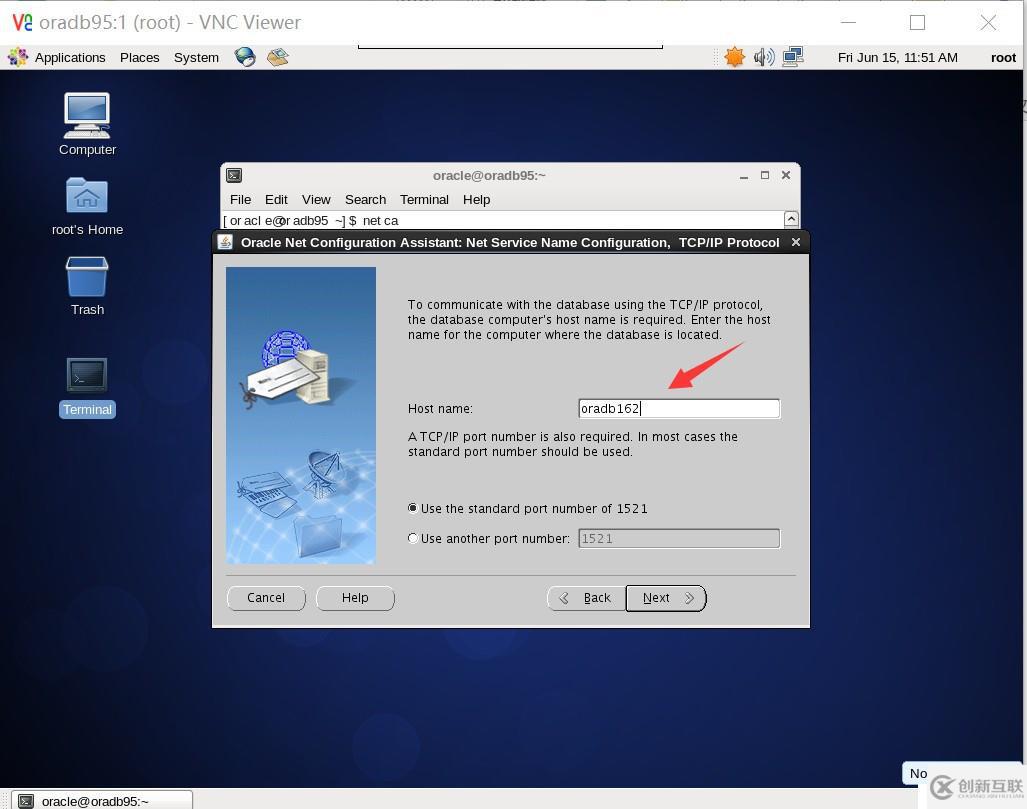Select the Trash desktop icon

click(x=87, y=286)
